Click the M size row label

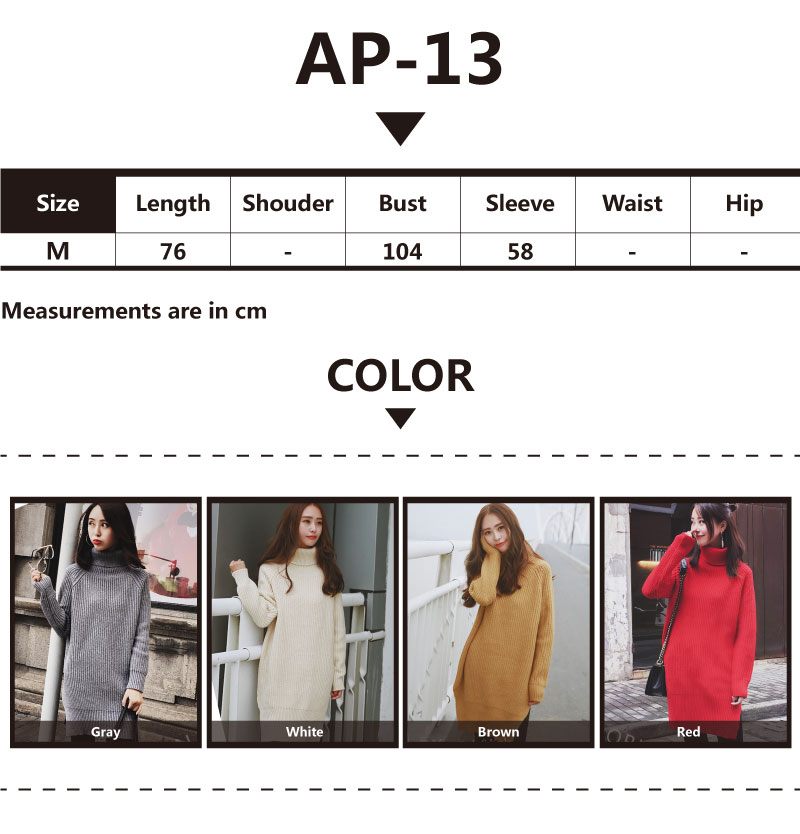click(x=58, y=251)
